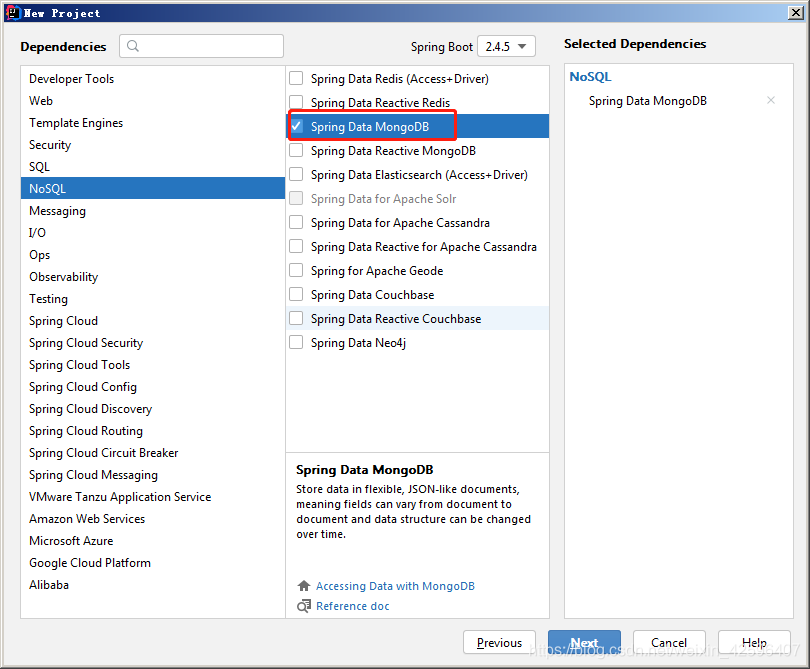Click the home icon beside Accessing Data guide
This screenshot has height=669, width=810.
click(x=304, y=586)
